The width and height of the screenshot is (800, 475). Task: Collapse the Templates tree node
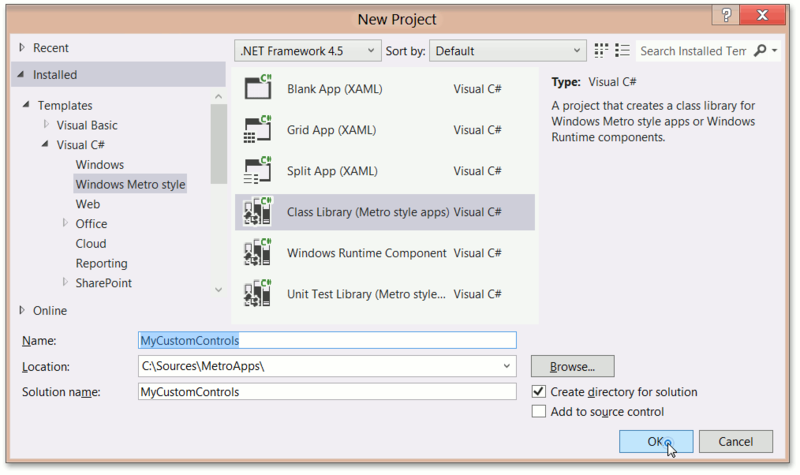pos(26,105)
